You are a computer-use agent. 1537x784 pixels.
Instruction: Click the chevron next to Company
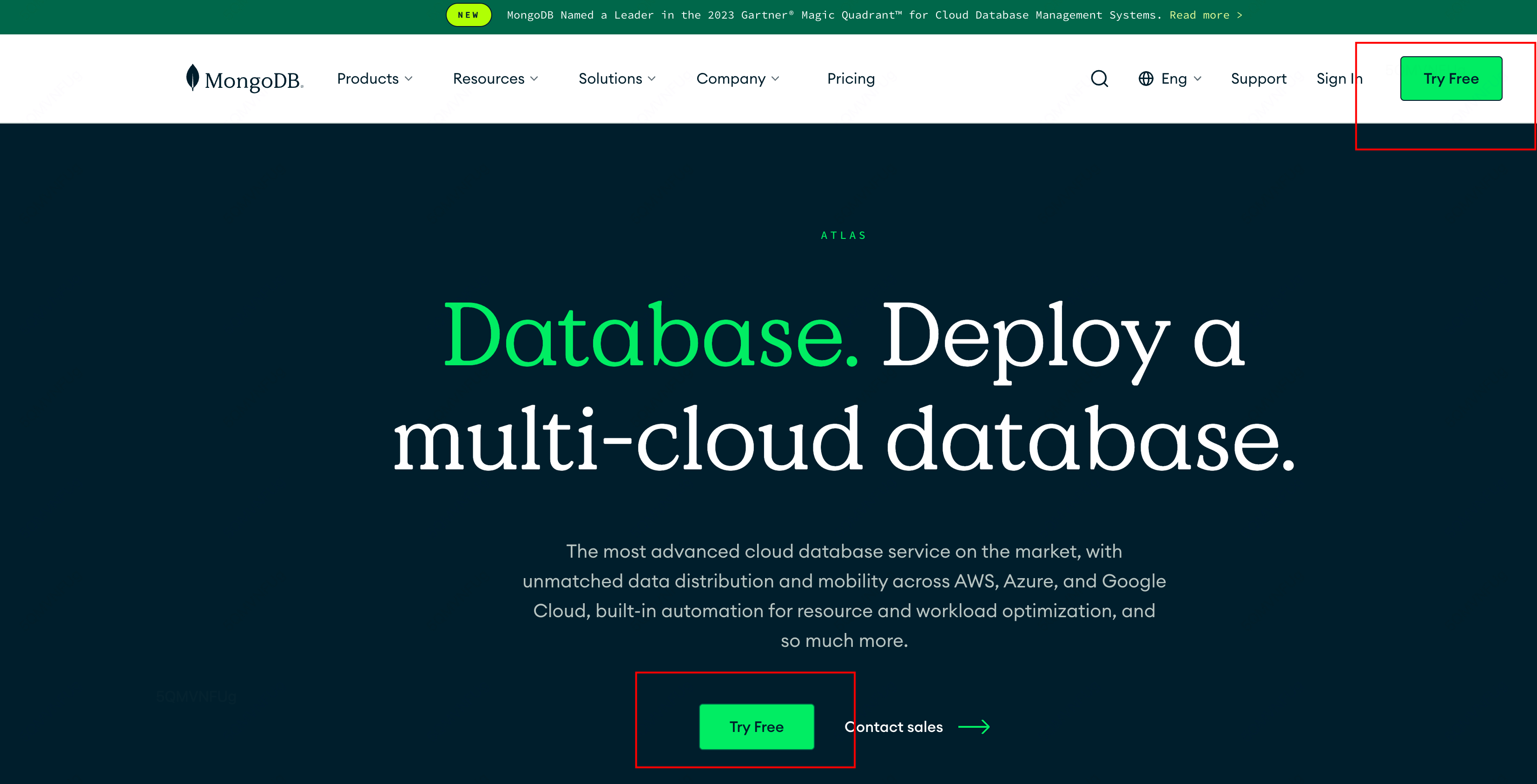776,78
